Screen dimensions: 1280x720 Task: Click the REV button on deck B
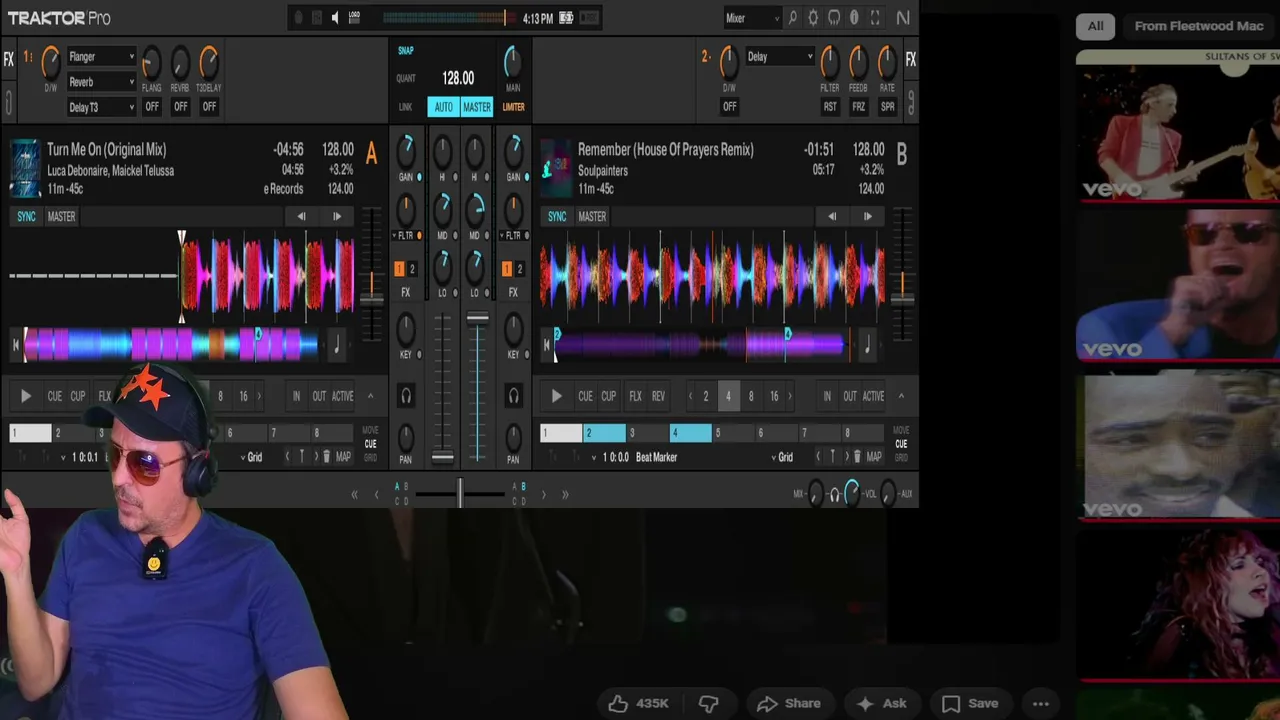[x=658, y=396]
